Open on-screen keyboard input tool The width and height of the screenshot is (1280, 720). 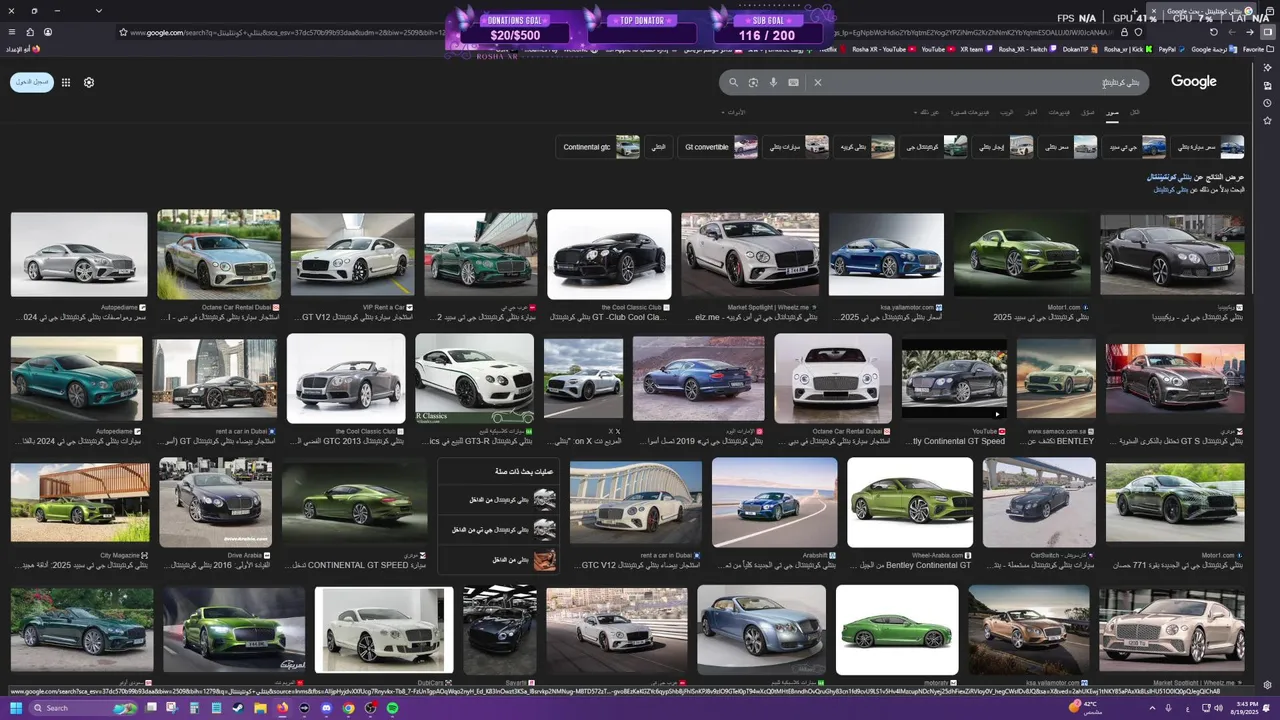click(793, 82)
